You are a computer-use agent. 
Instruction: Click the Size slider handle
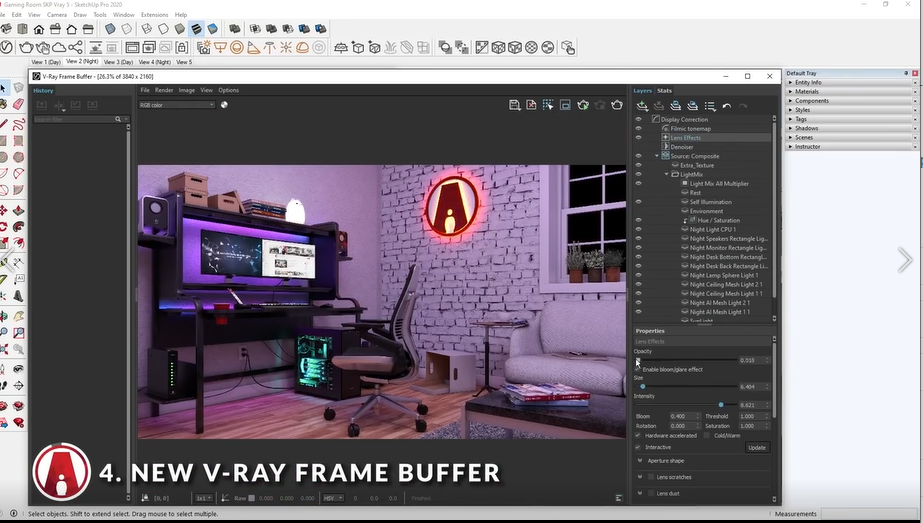[x=642, y=386]
